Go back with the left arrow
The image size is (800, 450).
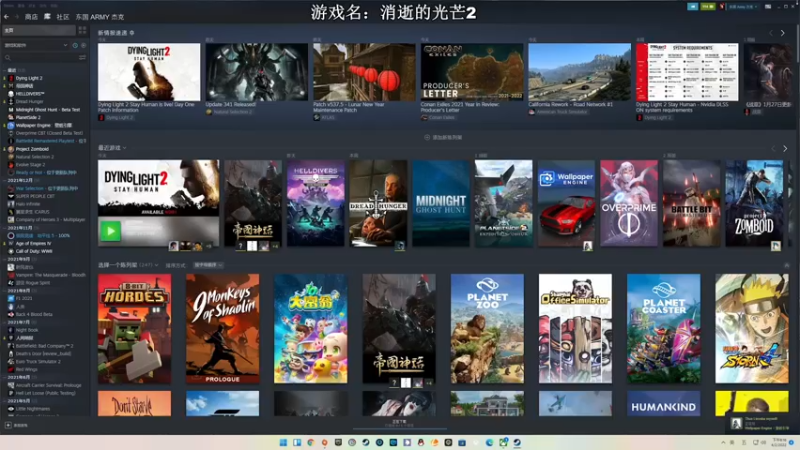point(6,17)
